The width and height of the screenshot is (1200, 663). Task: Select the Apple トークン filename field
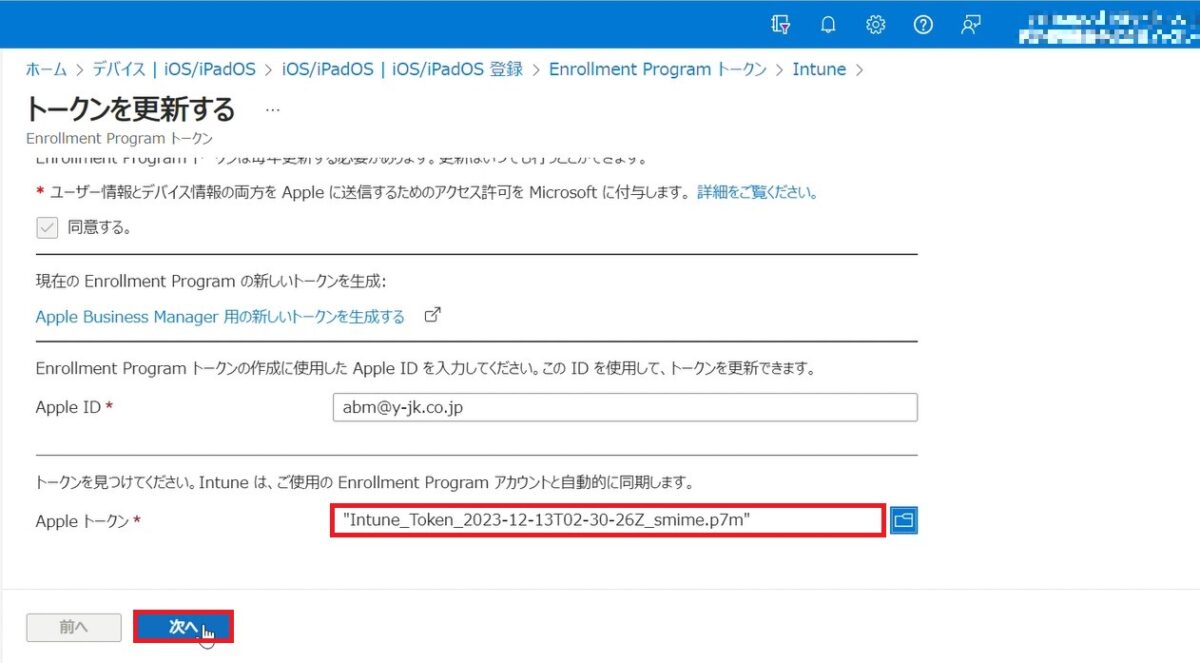(608, 520)
